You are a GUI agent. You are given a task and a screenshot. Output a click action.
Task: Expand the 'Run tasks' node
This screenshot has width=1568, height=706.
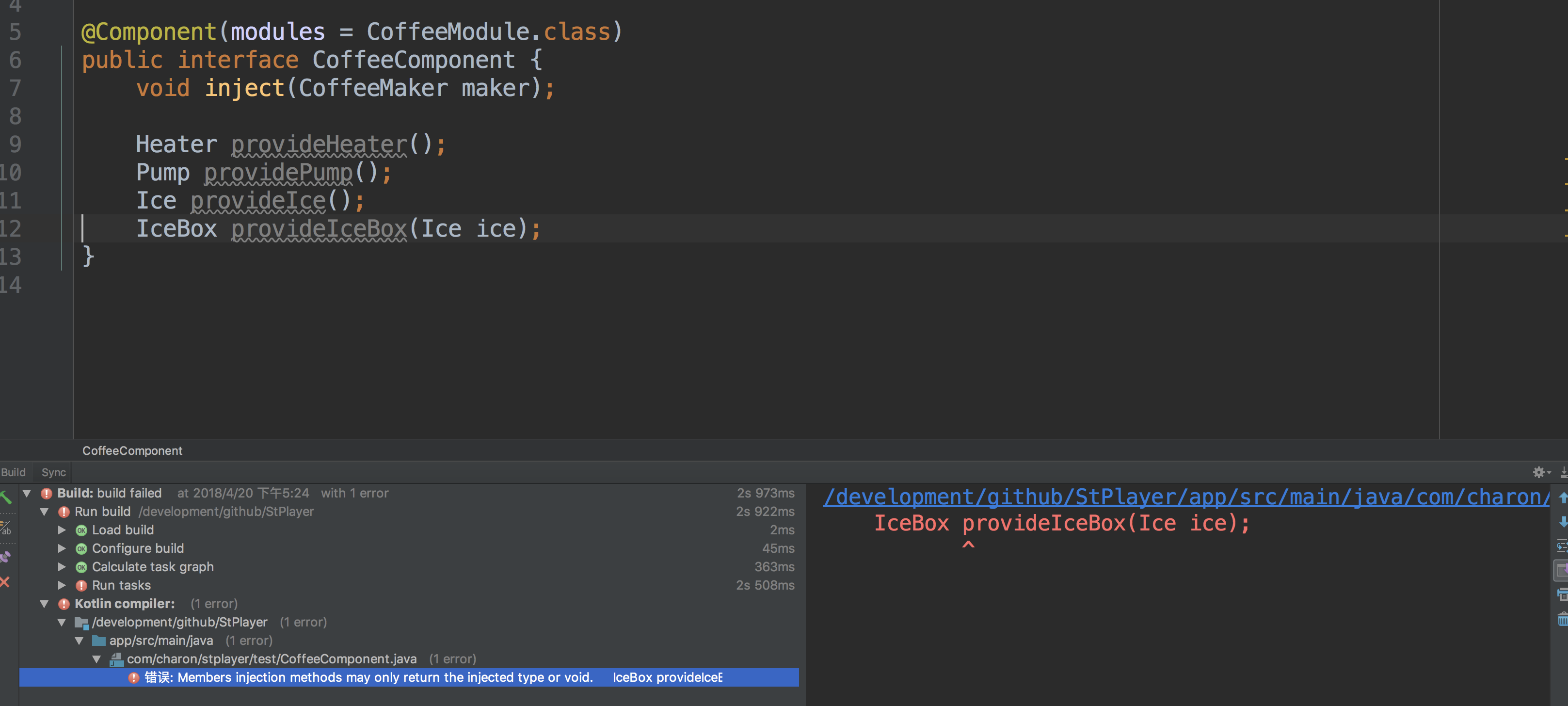(62, 585)
